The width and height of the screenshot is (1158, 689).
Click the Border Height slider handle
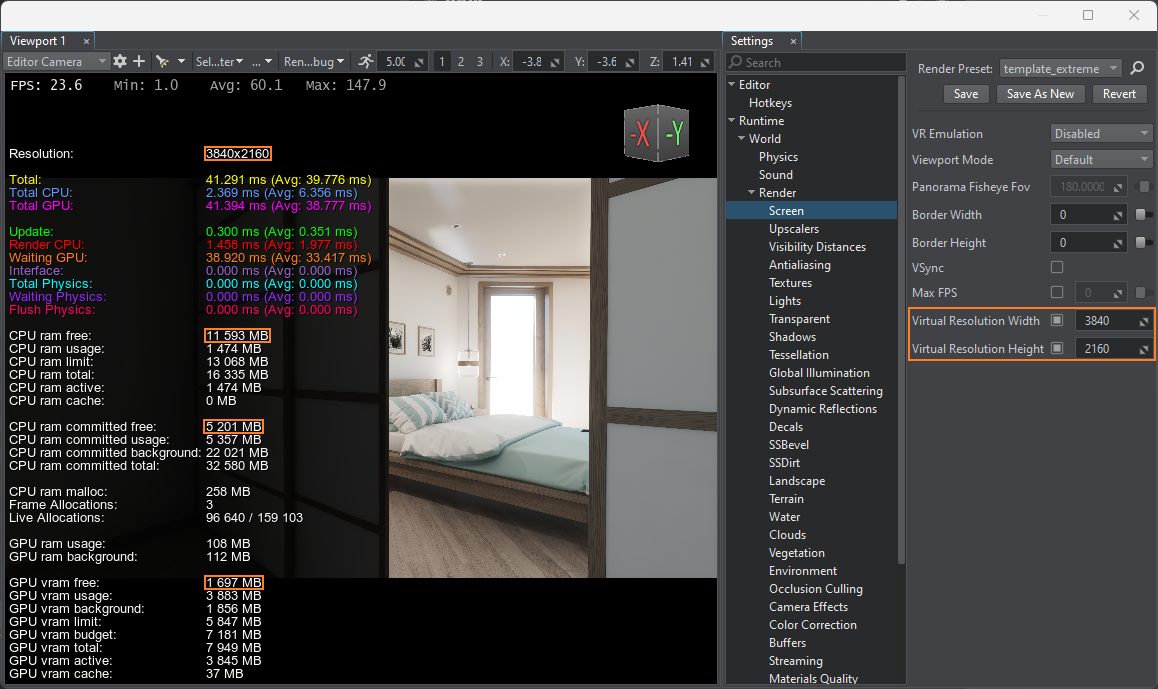[1140, 242]
